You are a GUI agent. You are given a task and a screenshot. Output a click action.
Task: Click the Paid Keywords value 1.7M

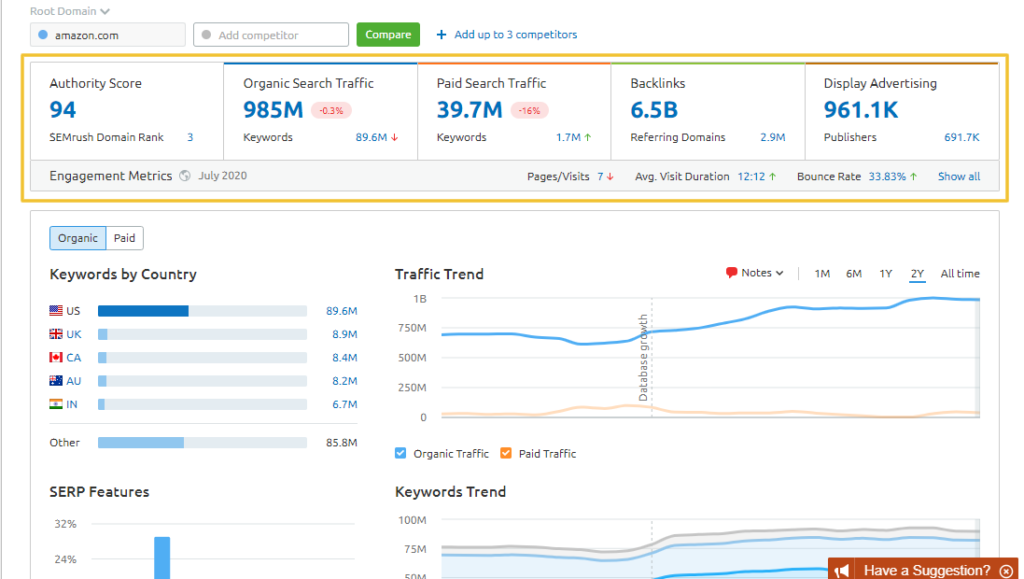568,137
